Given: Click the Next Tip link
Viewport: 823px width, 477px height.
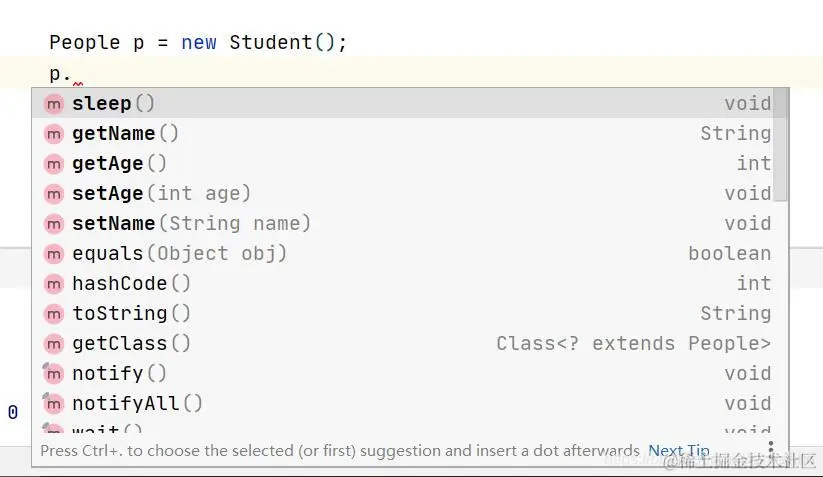Looking at the screenshot, I should (x=678, y=451).
